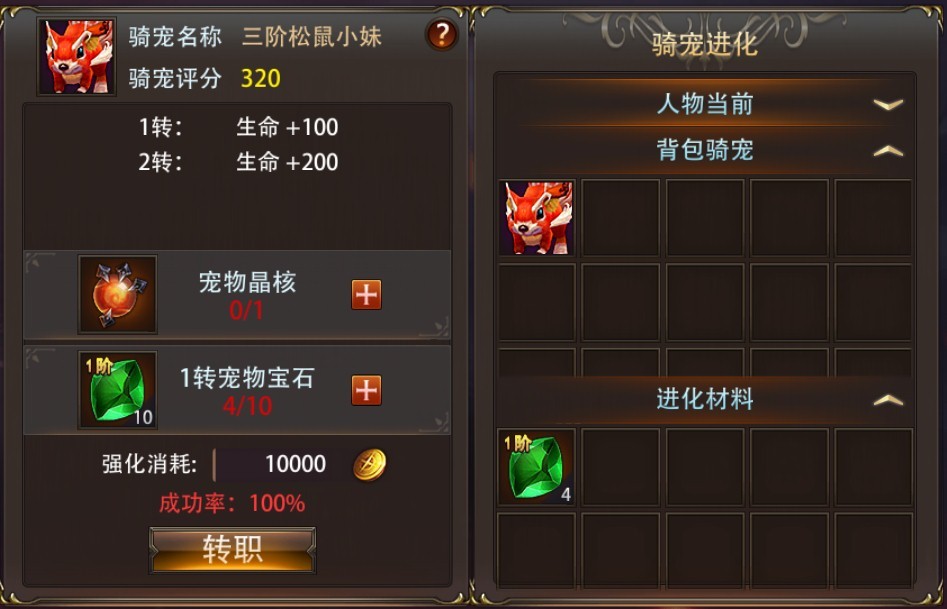
Task: Click the squirrel pet portrait beside 骑宠名称
Action: [77, 56]
